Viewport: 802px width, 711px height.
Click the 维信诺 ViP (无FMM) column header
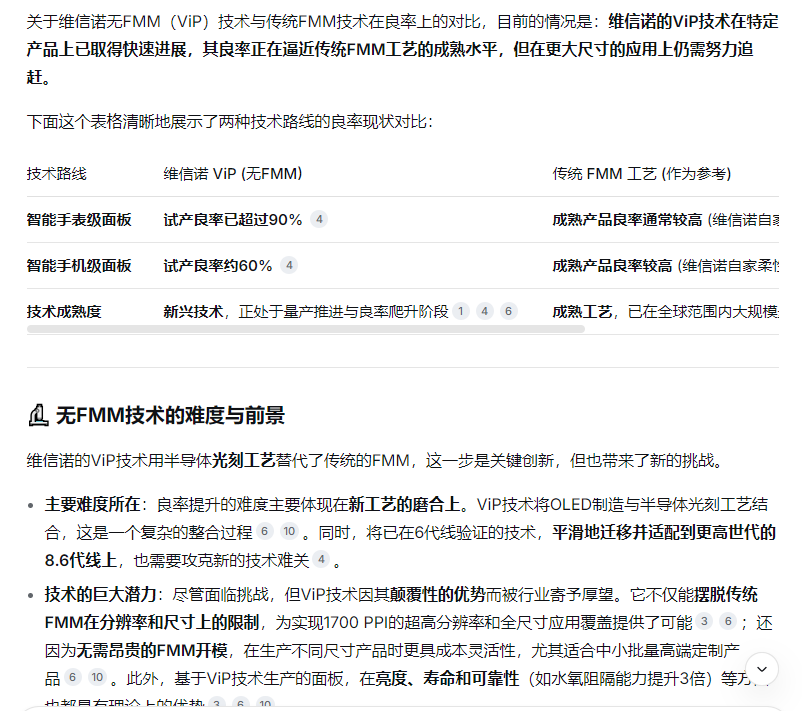coord(233,174)
